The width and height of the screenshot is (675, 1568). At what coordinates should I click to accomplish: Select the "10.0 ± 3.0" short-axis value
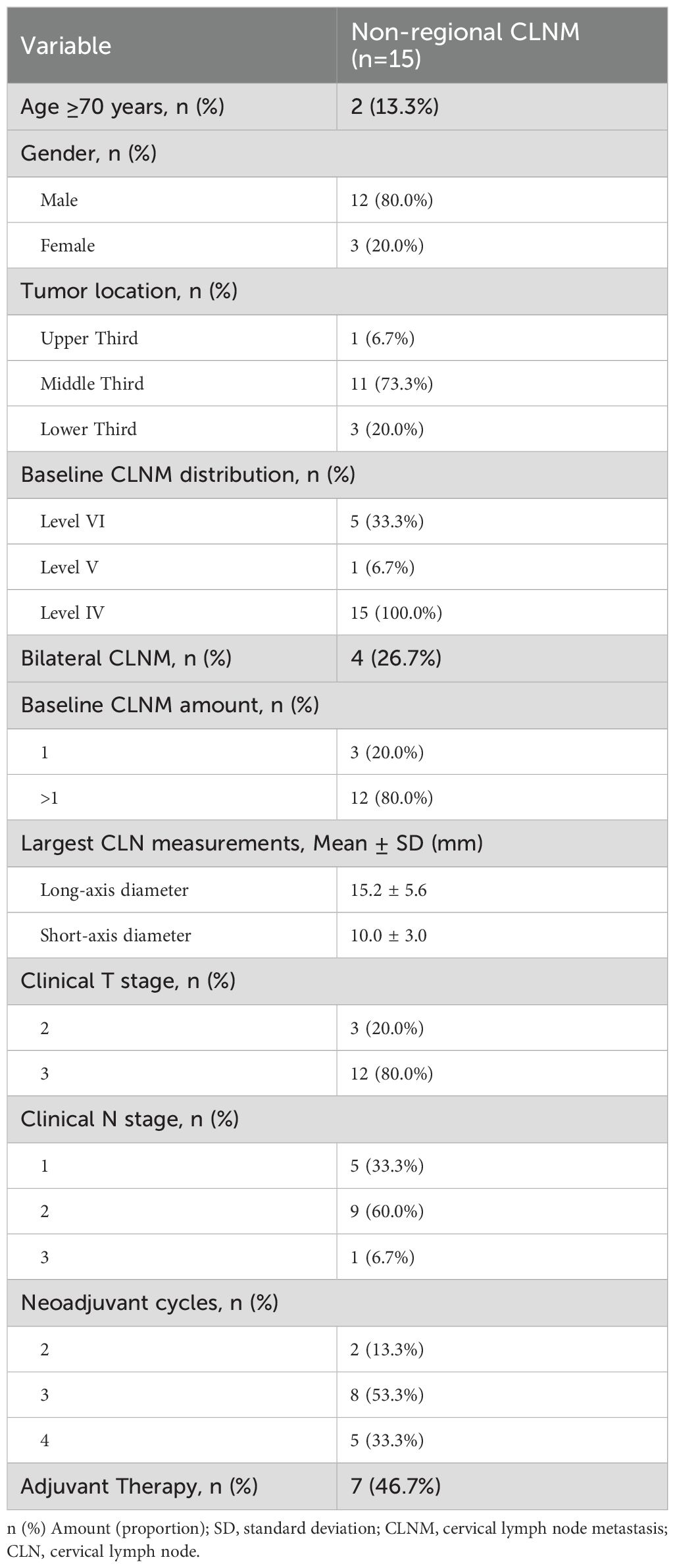coord(388,935)
